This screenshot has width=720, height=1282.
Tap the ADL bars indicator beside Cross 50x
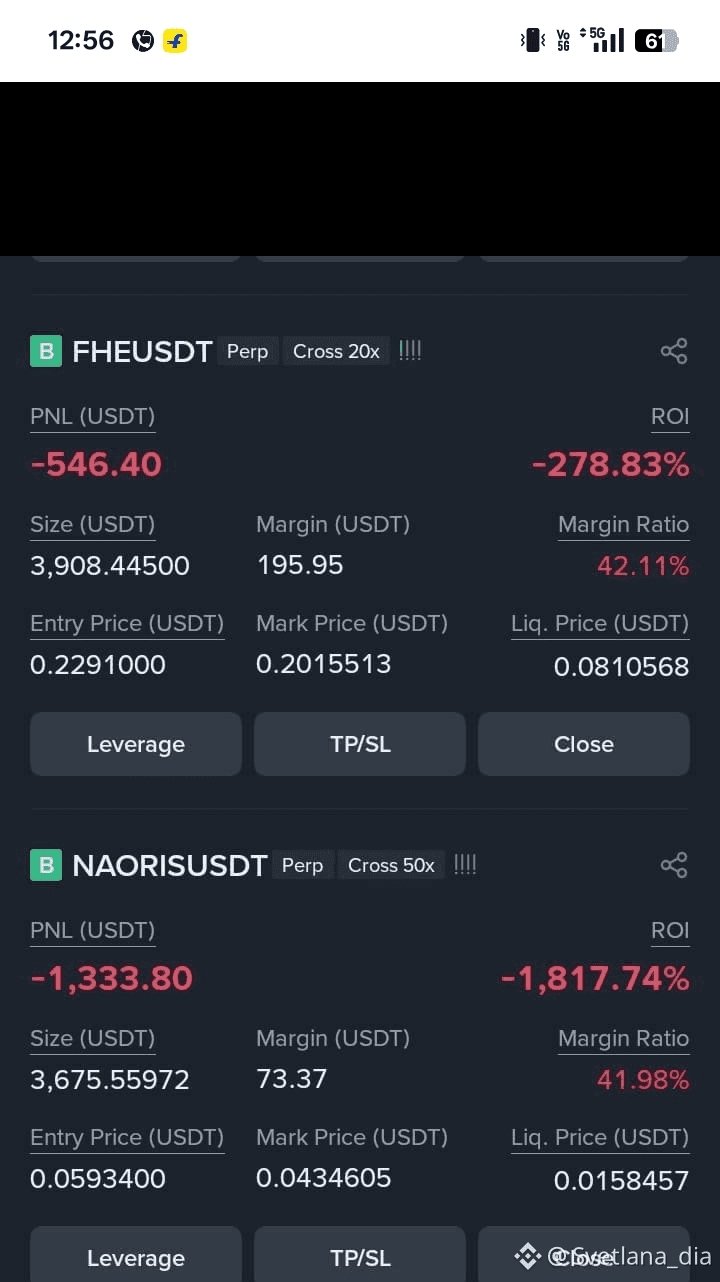pos(465,865)
